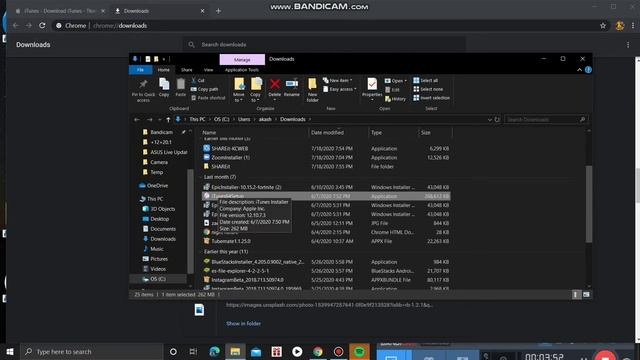The width and height of the screenshot is (640, 360).
Task: Click Copy path in ribbon
Action: click(x=205, y=89)
